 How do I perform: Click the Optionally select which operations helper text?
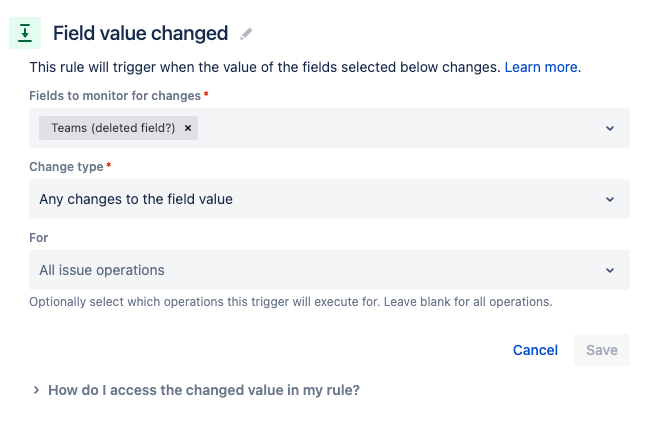point(290,301)
